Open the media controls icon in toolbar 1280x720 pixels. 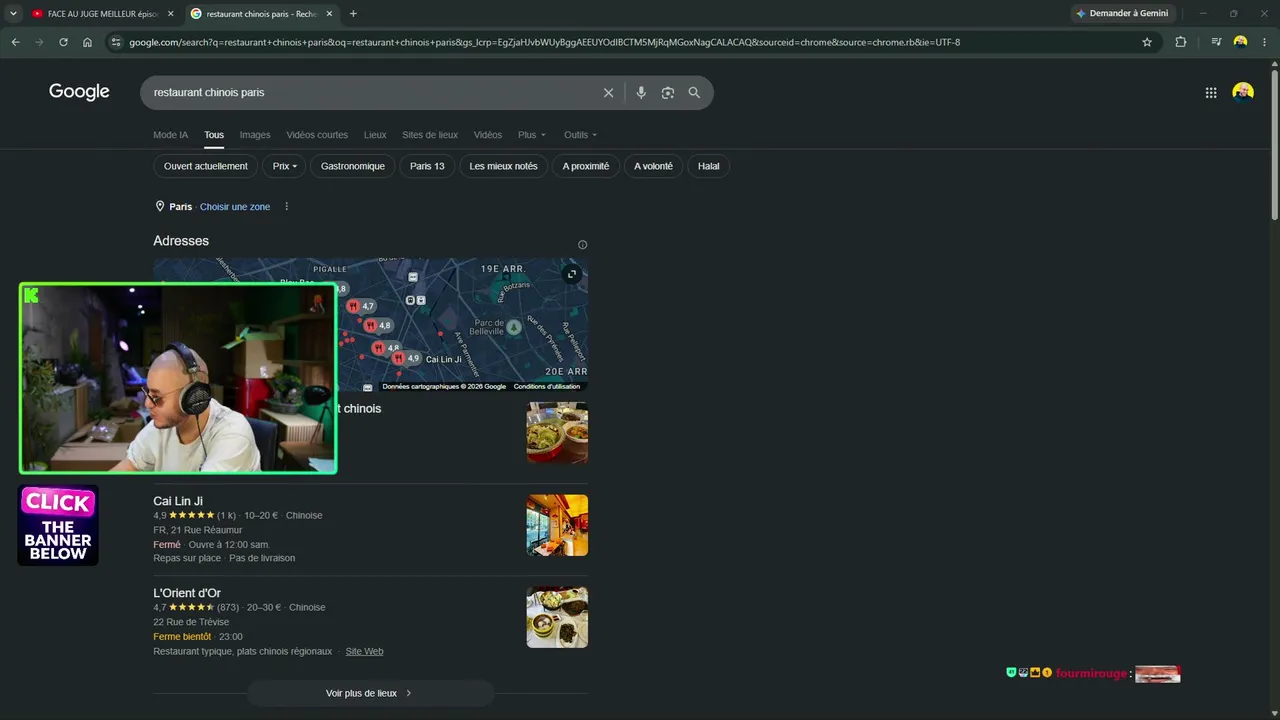(1216, 42)
